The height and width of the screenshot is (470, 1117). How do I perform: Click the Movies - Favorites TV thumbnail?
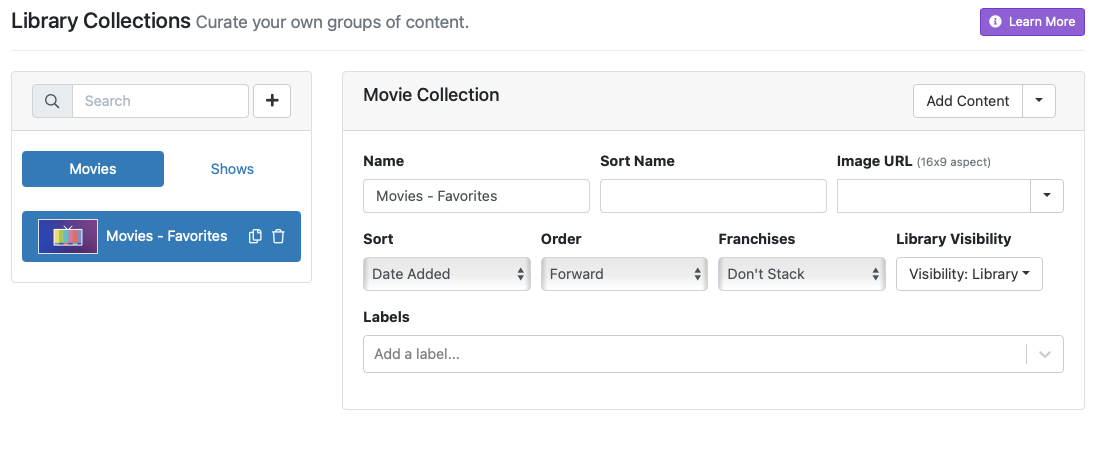68,236
